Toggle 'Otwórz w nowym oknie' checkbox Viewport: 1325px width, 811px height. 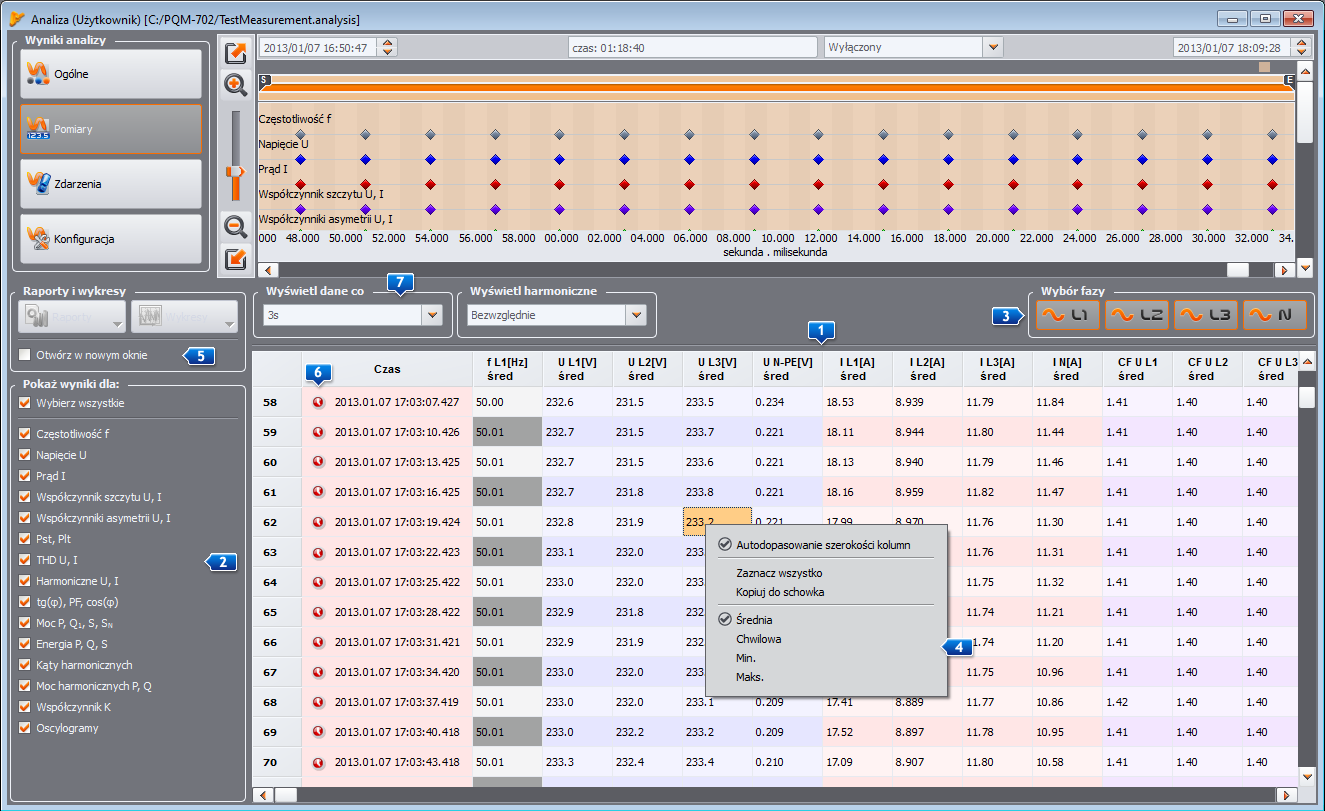(x=26, y=354)
